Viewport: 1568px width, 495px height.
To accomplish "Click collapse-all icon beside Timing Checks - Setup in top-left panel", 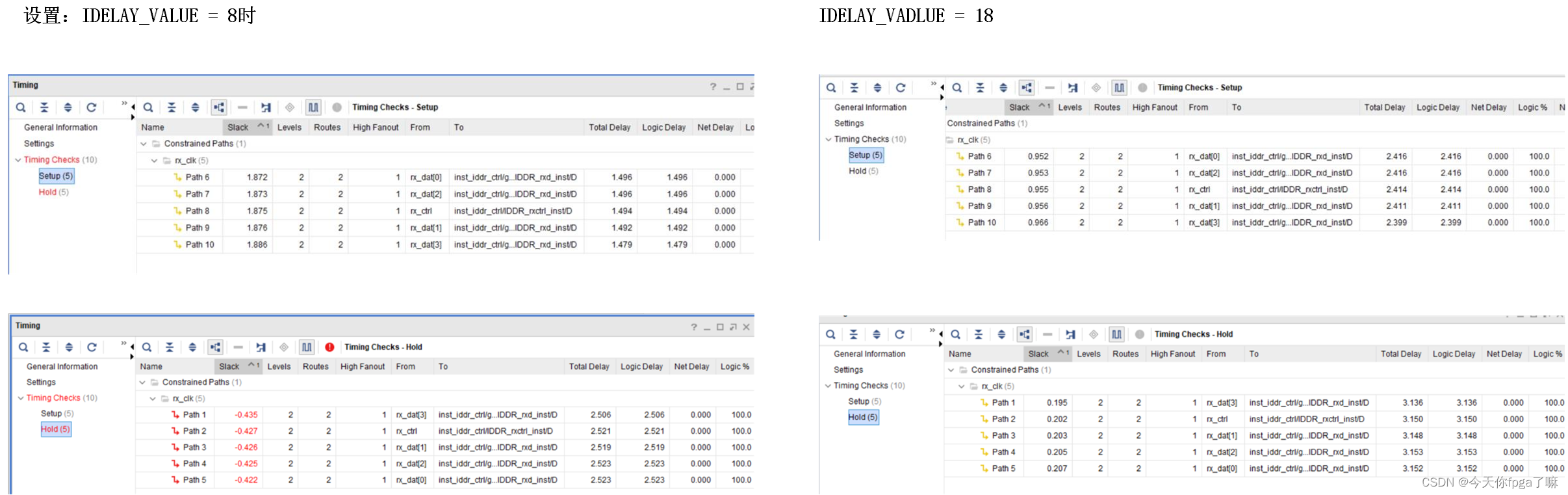I will point(172,107).
